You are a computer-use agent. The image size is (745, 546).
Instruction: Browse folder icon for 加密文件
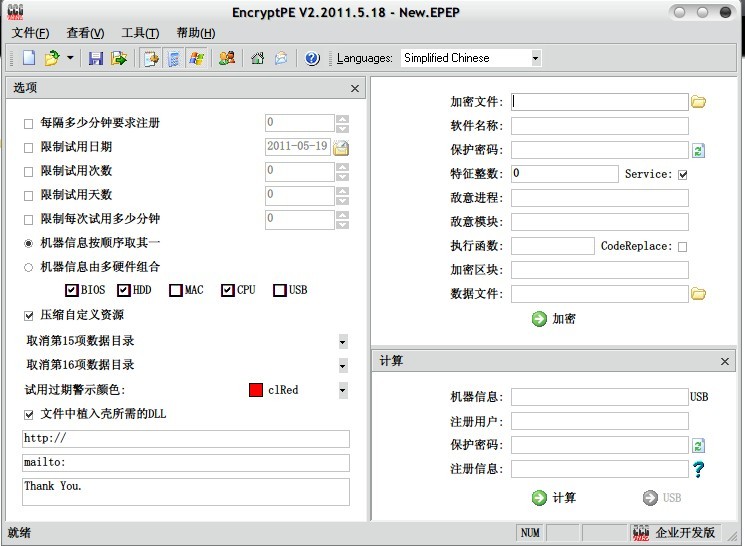[698, 102]
